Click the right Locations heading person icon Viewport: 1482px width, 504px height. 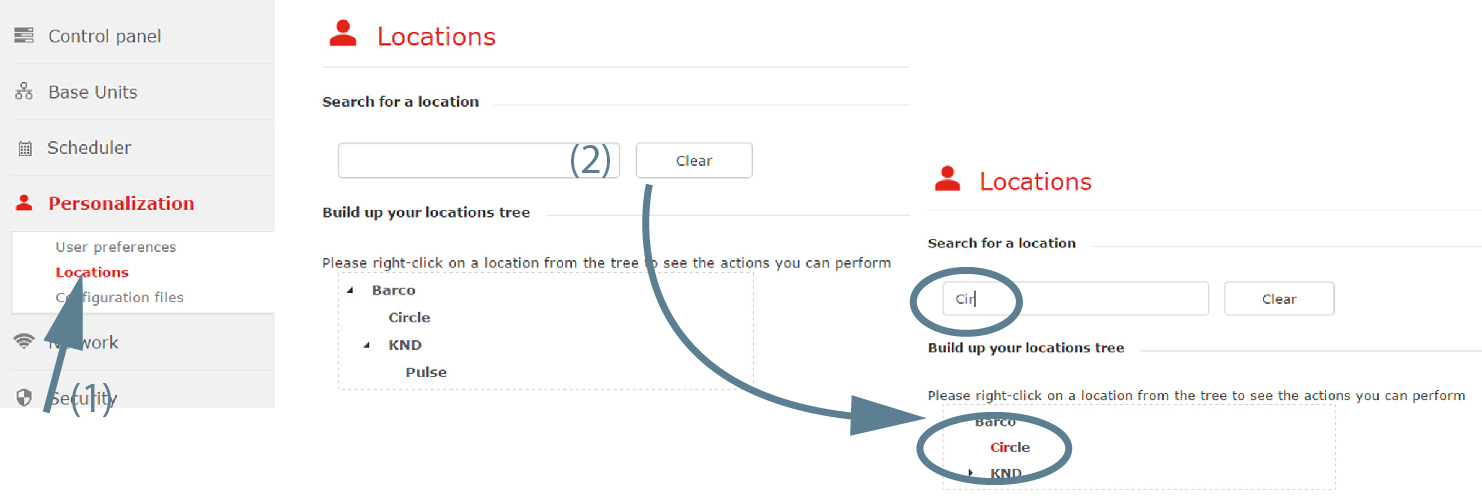947,180
